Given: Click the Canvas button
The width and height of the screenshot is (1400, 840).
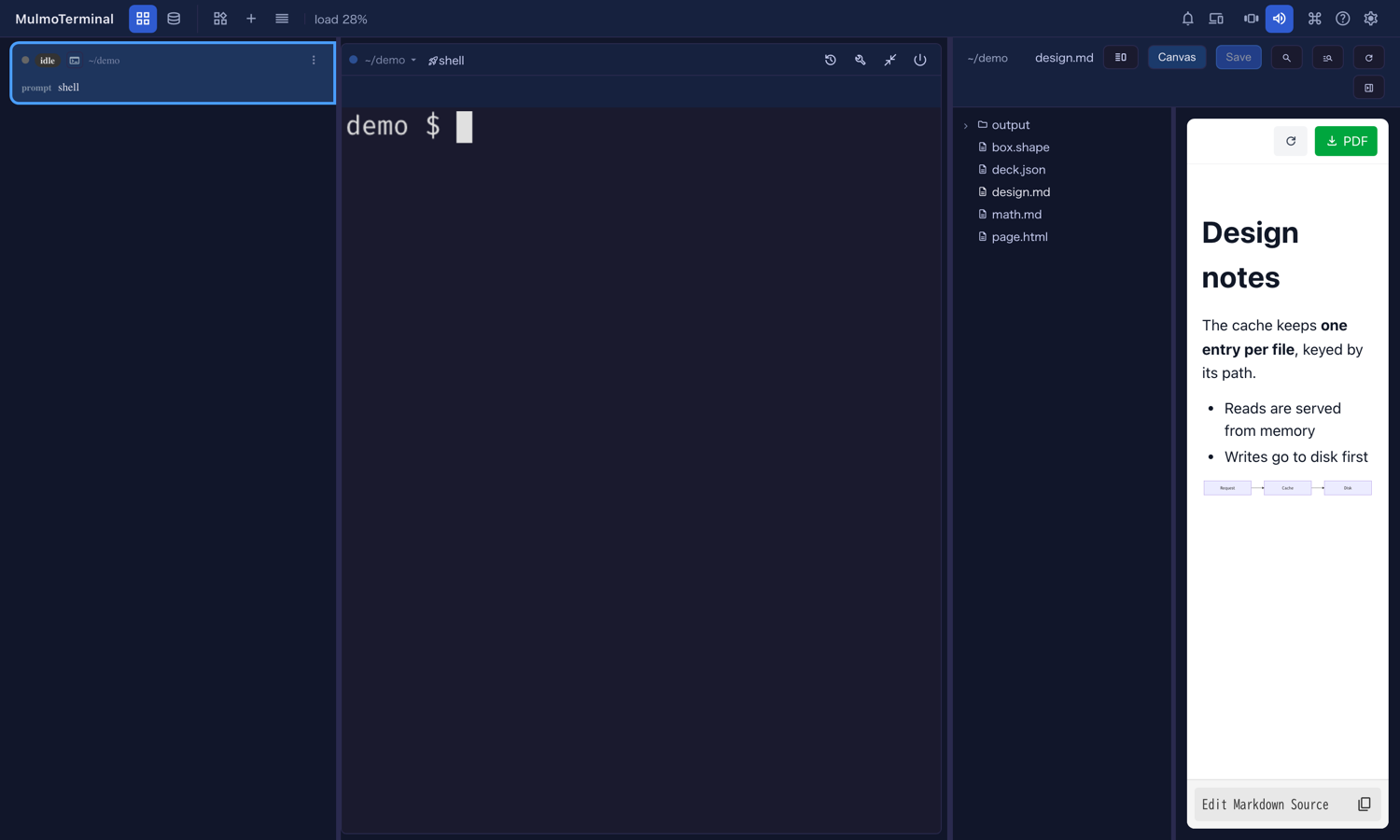Looking at the screenshot, I should click(x=1177, y=58).
